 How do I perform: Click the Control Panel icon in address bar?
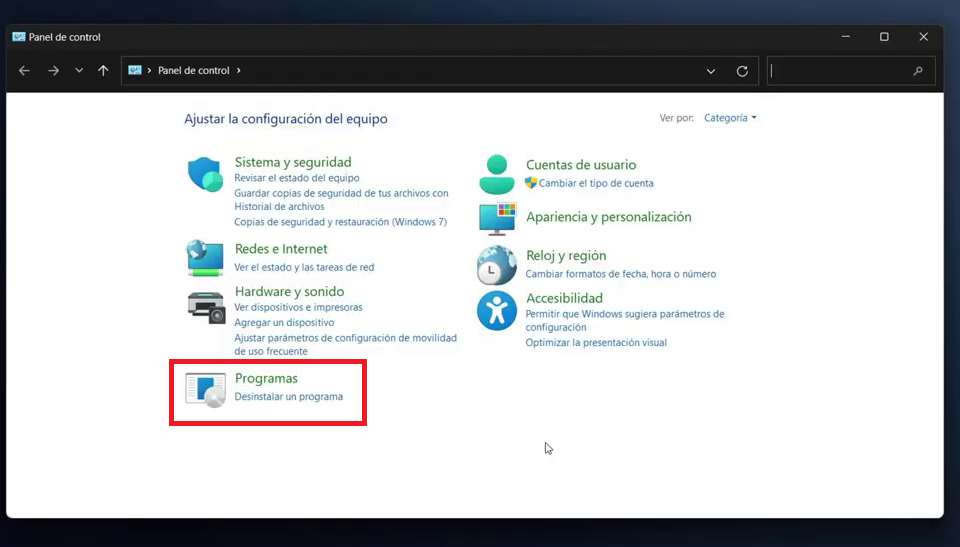[x=135, y=70]
